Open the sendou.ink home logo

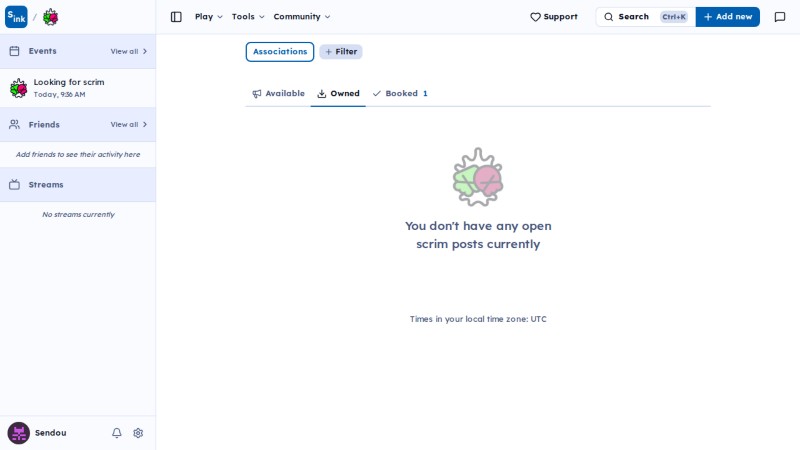tap(16, 17)
